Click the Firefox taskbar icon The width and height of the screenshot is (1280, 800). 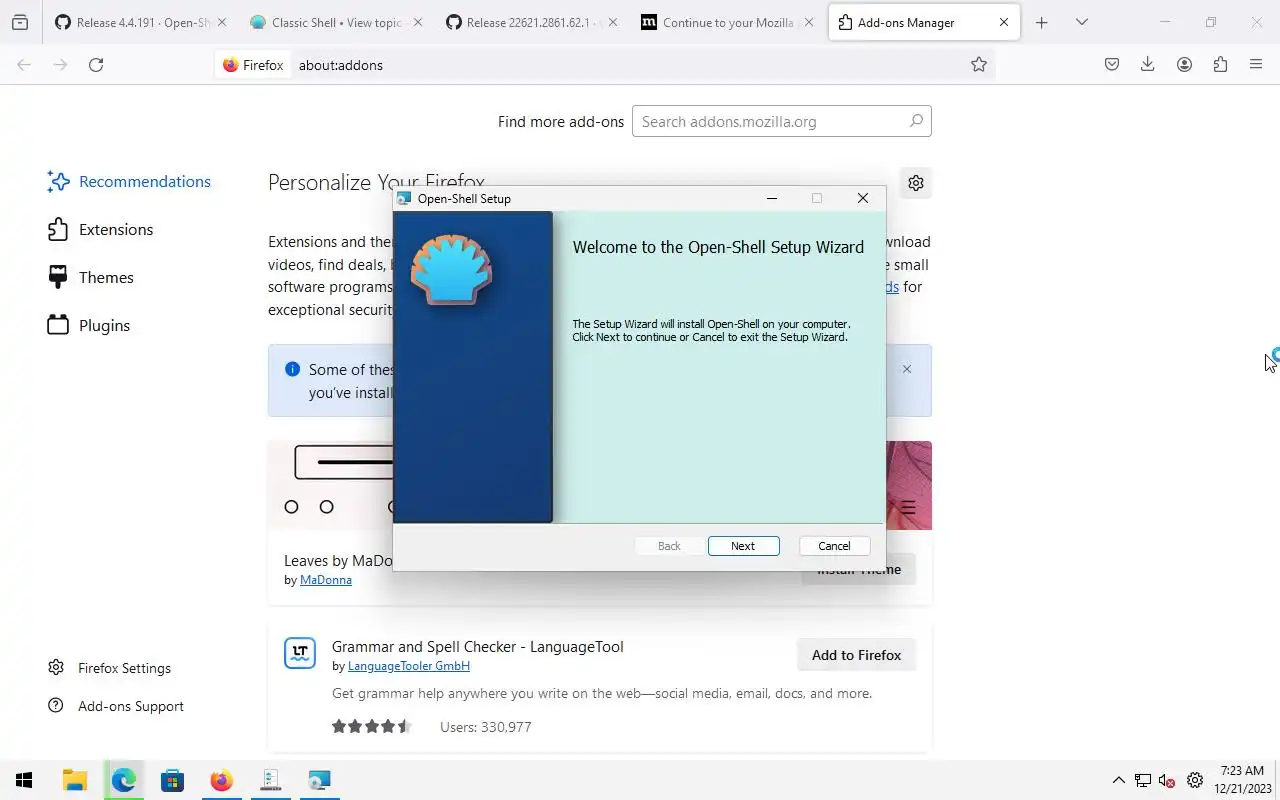pos(221,780)
